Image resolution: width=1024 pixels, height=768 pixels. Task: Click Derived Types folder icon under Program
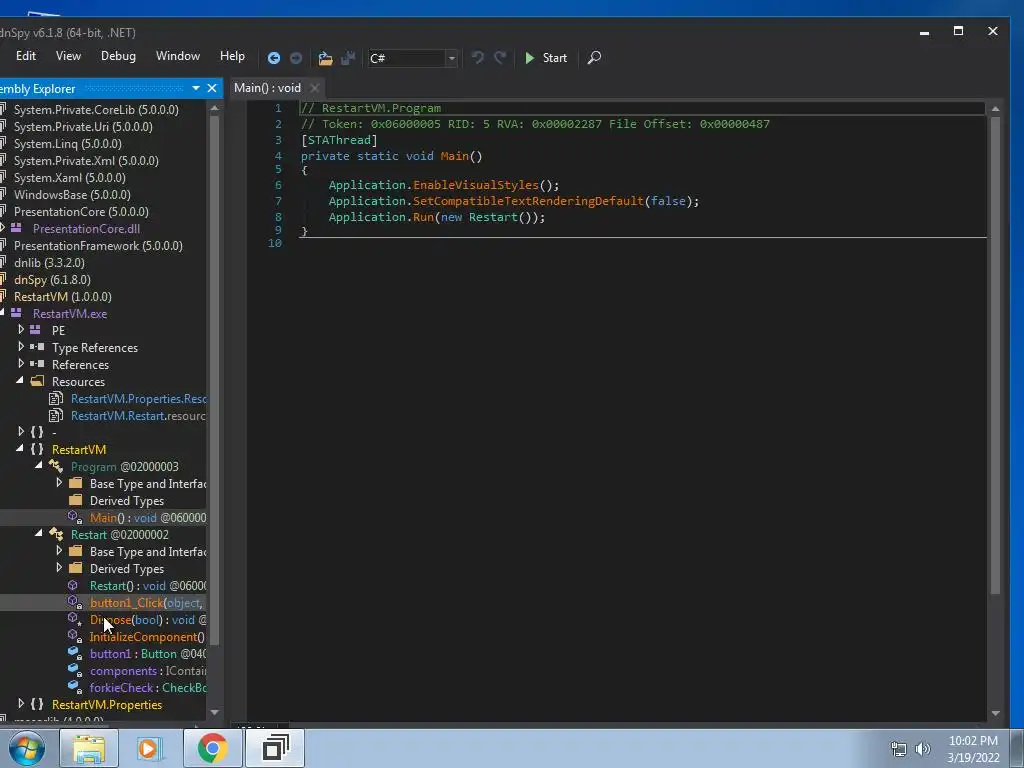(76, 500)
